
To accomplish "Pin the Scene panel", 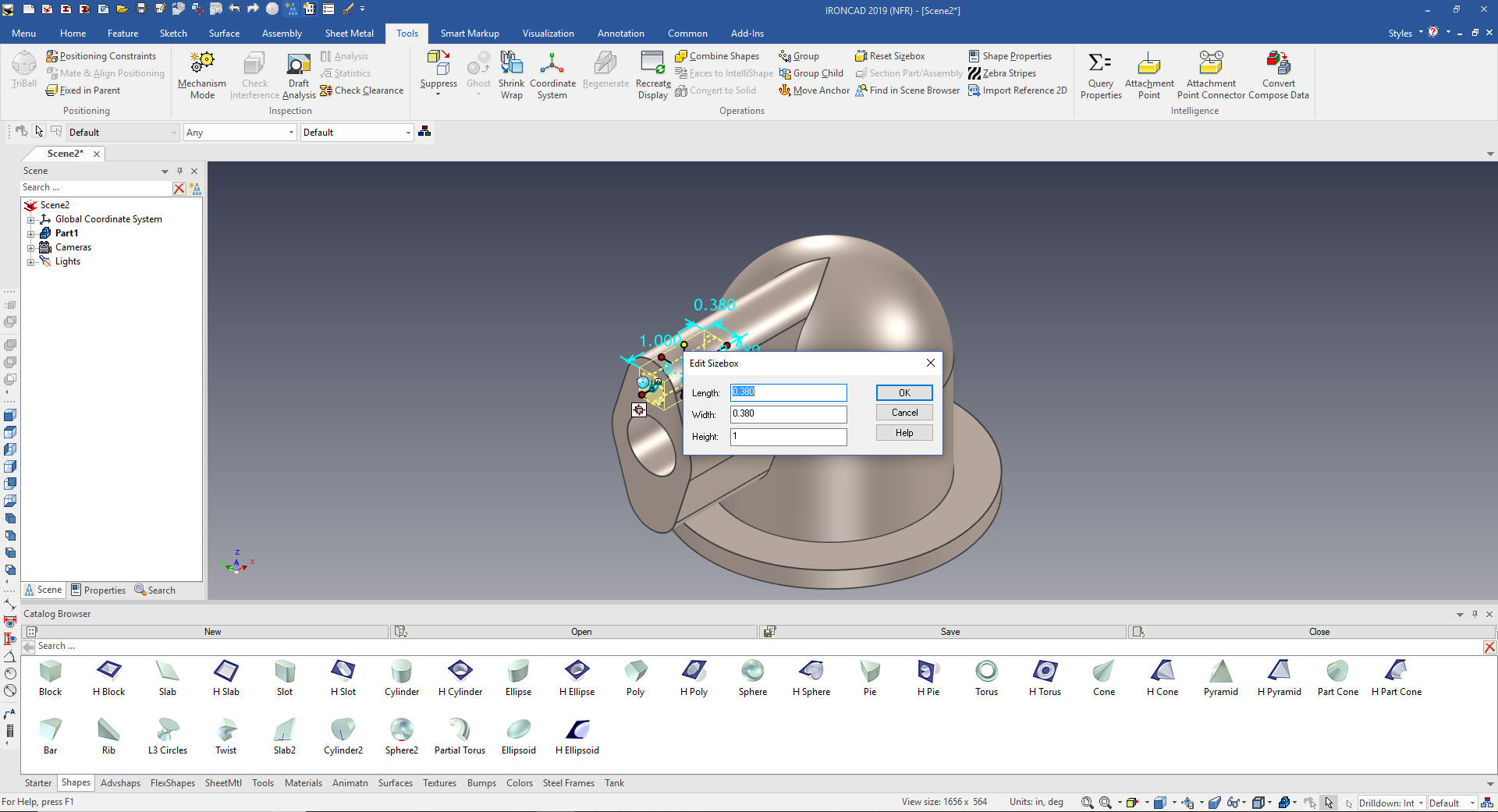I will point(180,171).
